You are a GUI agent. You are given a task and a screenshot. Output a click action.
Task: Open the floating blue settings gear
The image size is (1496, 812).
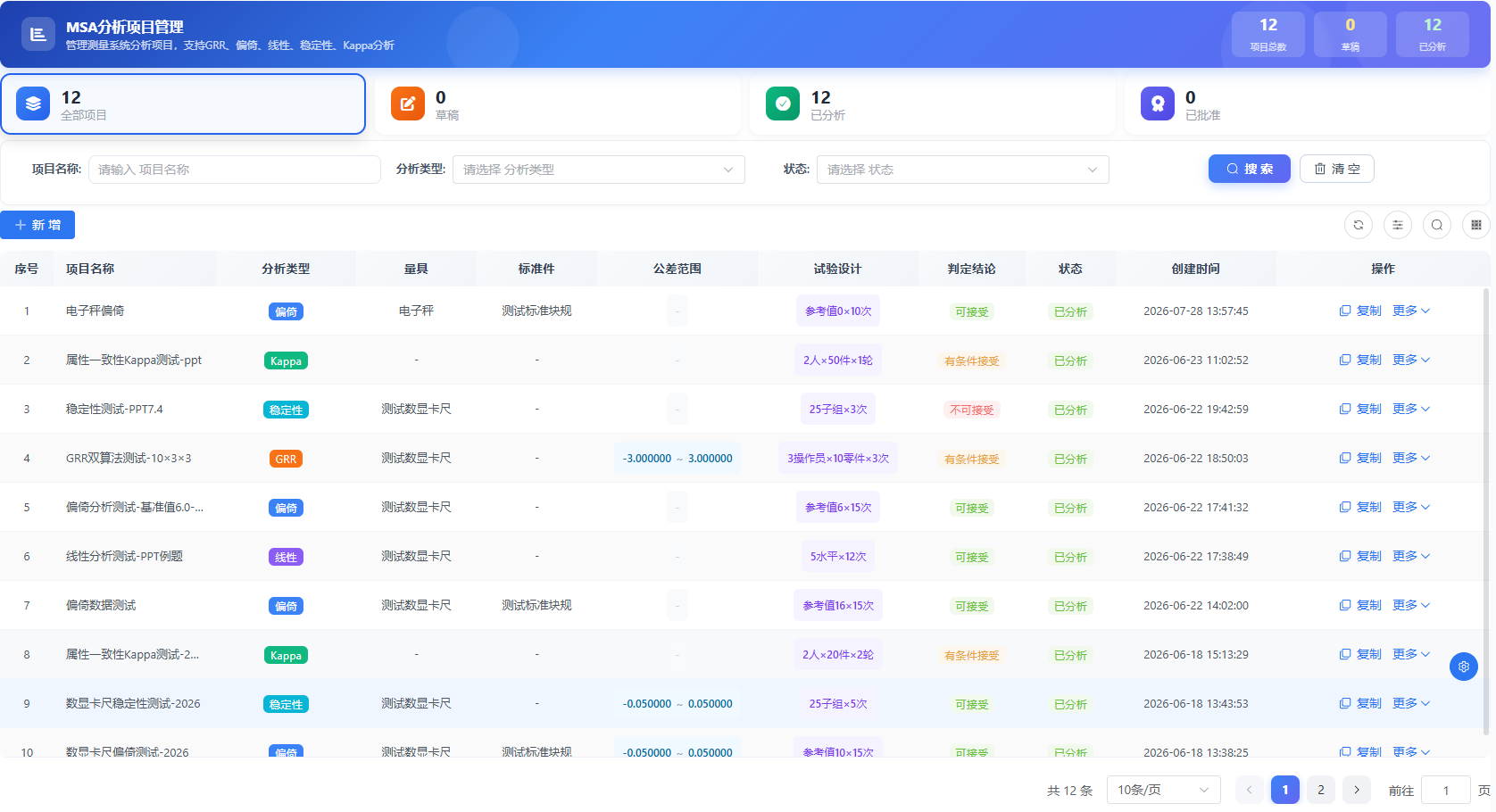[x=1464, y=667]
